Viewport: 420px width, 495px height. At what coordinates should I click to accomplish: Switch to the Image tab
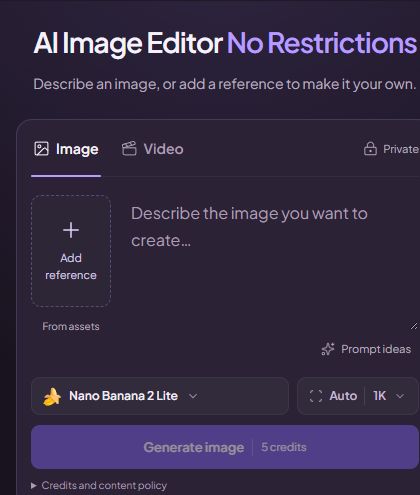tap(66, 149)
